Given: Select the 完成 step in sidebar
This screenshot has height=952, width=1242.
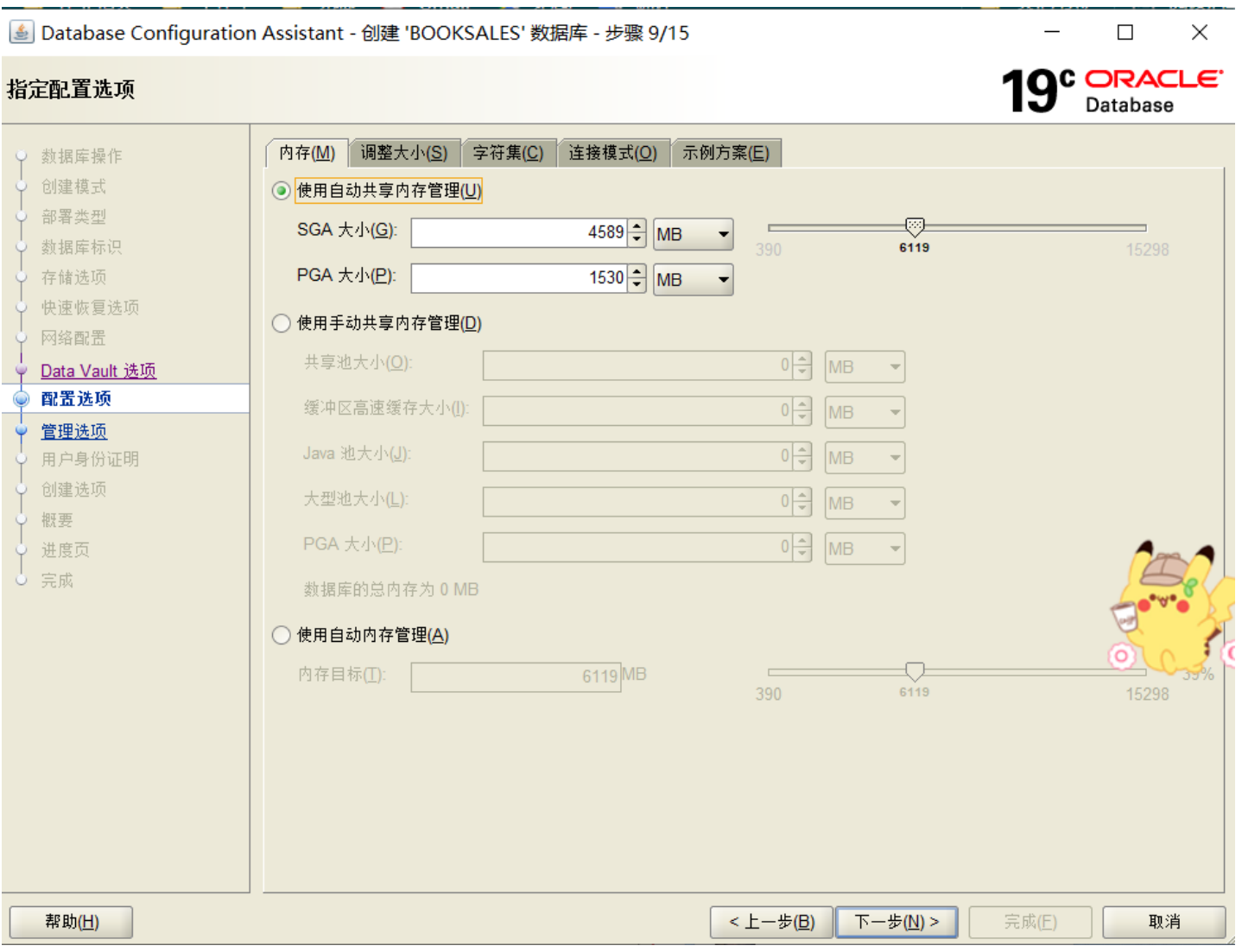Looking at the screenshot, I should tap(57, 581).
